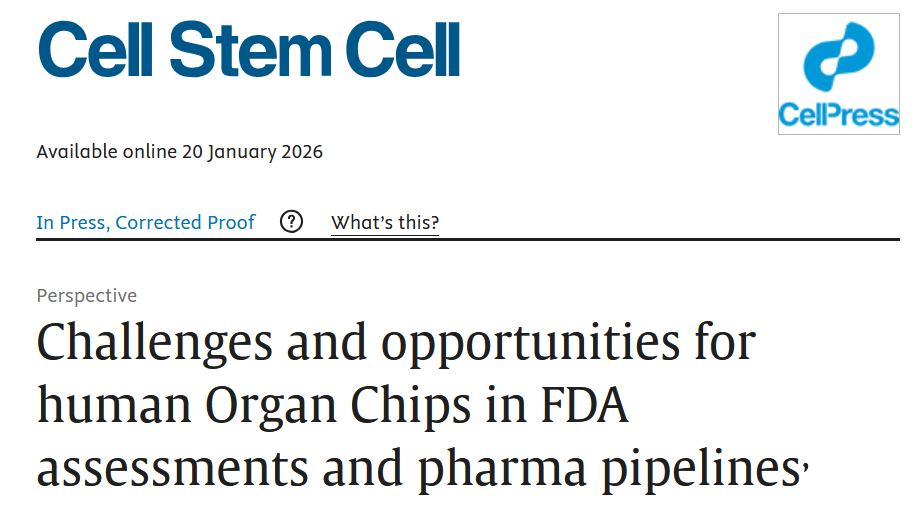Select the "Perspective" article type label
This screenshot has width=915, height=509.
point(87,296)
